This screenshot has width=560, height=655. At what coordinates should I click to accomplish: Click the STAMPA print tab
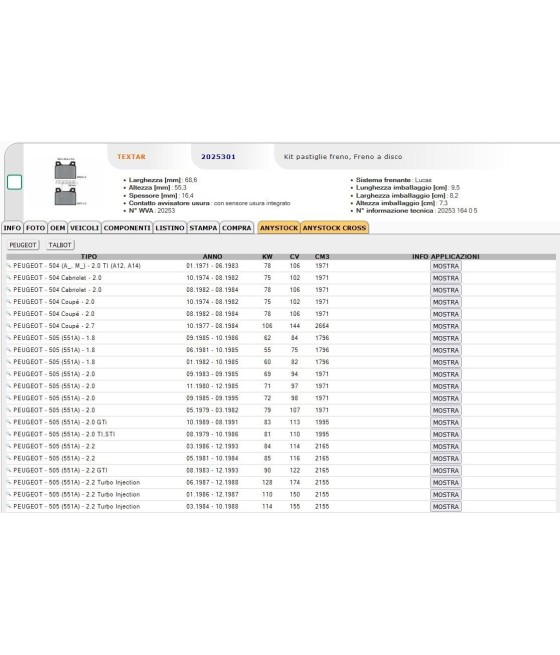tap(203, 228)
